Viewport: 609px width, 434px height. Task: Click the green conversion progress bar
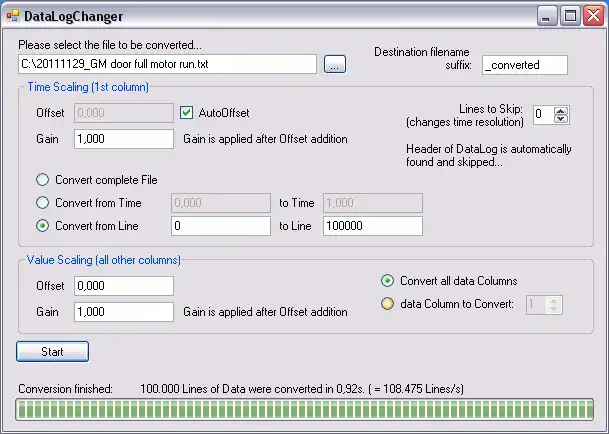coord(304,410)
